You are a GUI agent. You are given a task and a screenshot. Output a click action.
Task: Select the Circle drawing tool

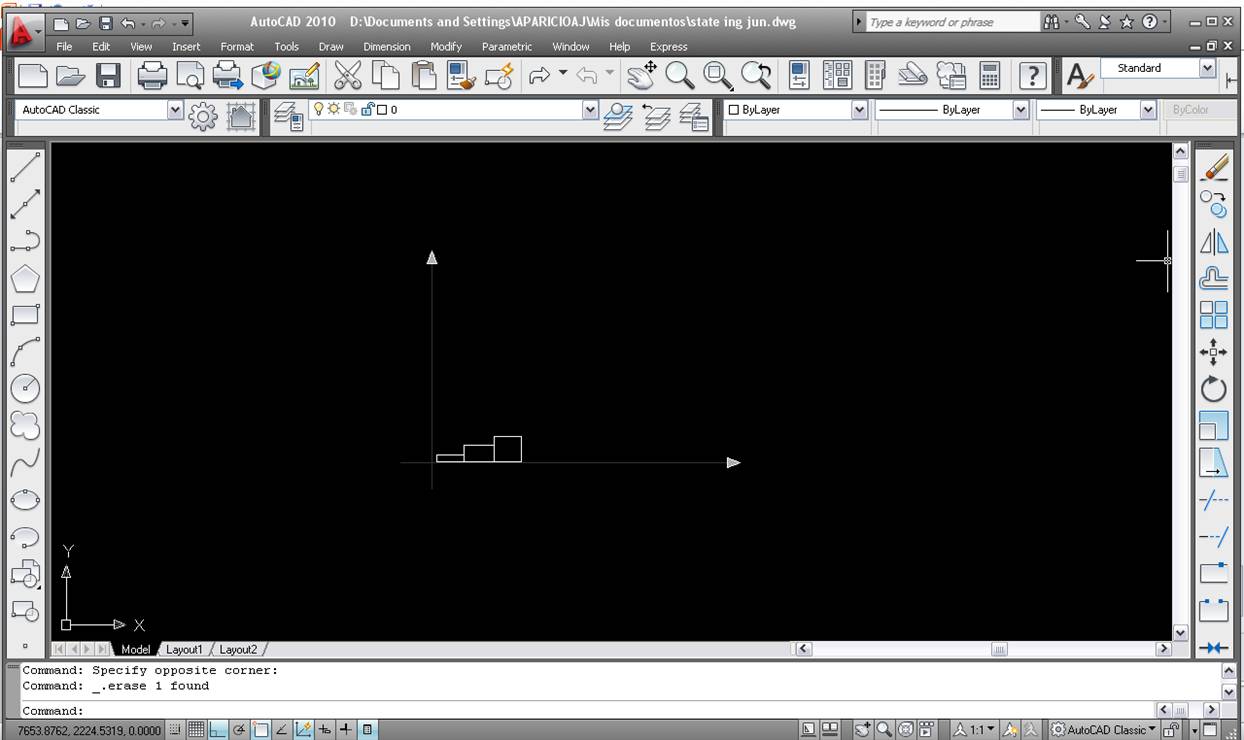coord(25,388)
